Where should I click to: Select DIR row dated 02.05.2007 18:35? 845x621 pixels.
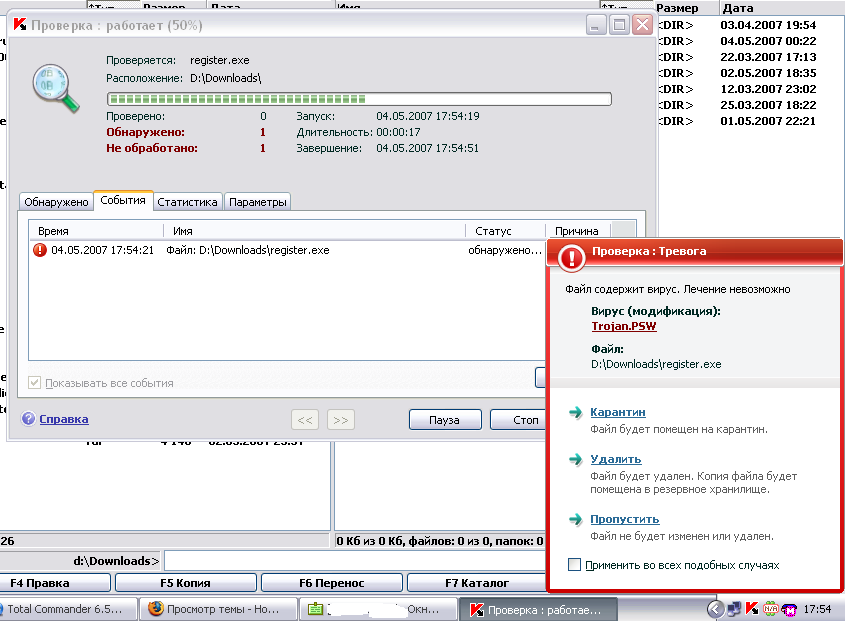coord(749,73)
